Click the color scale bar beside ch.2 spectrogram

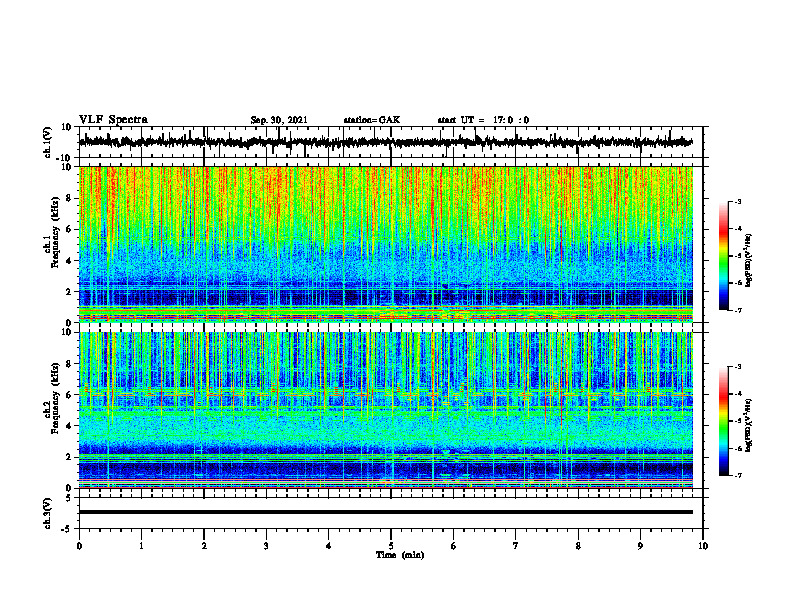click(724, 421)
